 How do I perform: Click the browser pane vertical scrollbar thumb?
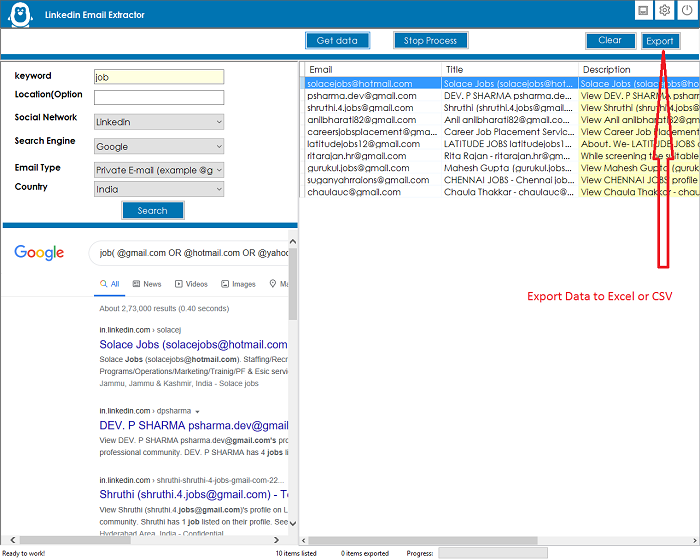coord(293,284)
